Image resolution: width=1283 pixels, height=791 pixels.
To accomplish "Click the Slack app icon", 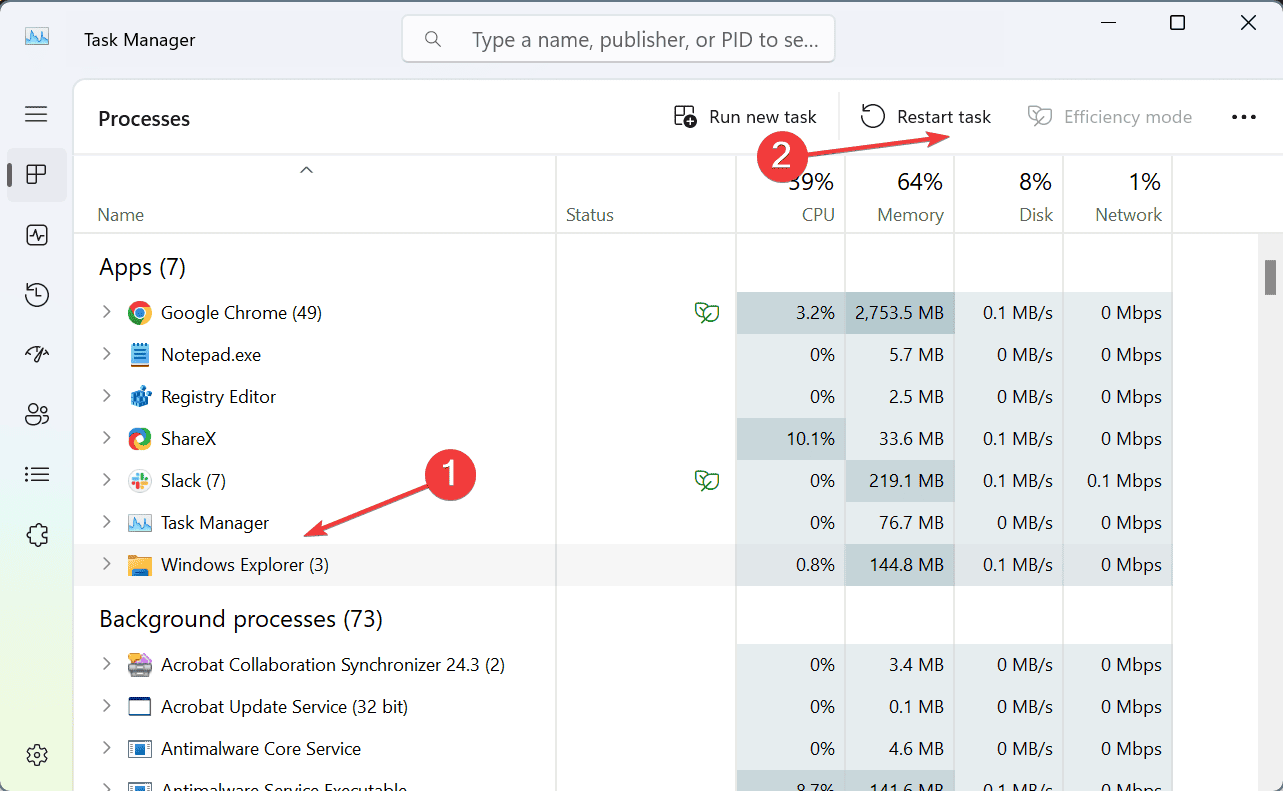I will pos(139,481).
